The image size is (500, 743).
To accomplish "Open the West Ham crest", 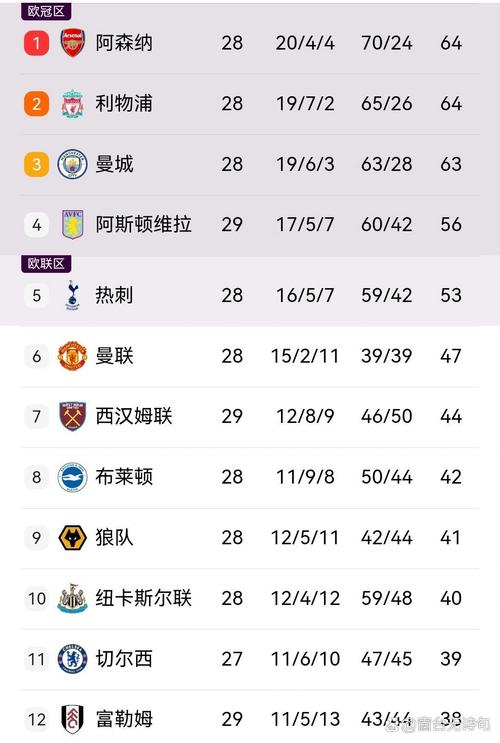I will tap(73, 416).
